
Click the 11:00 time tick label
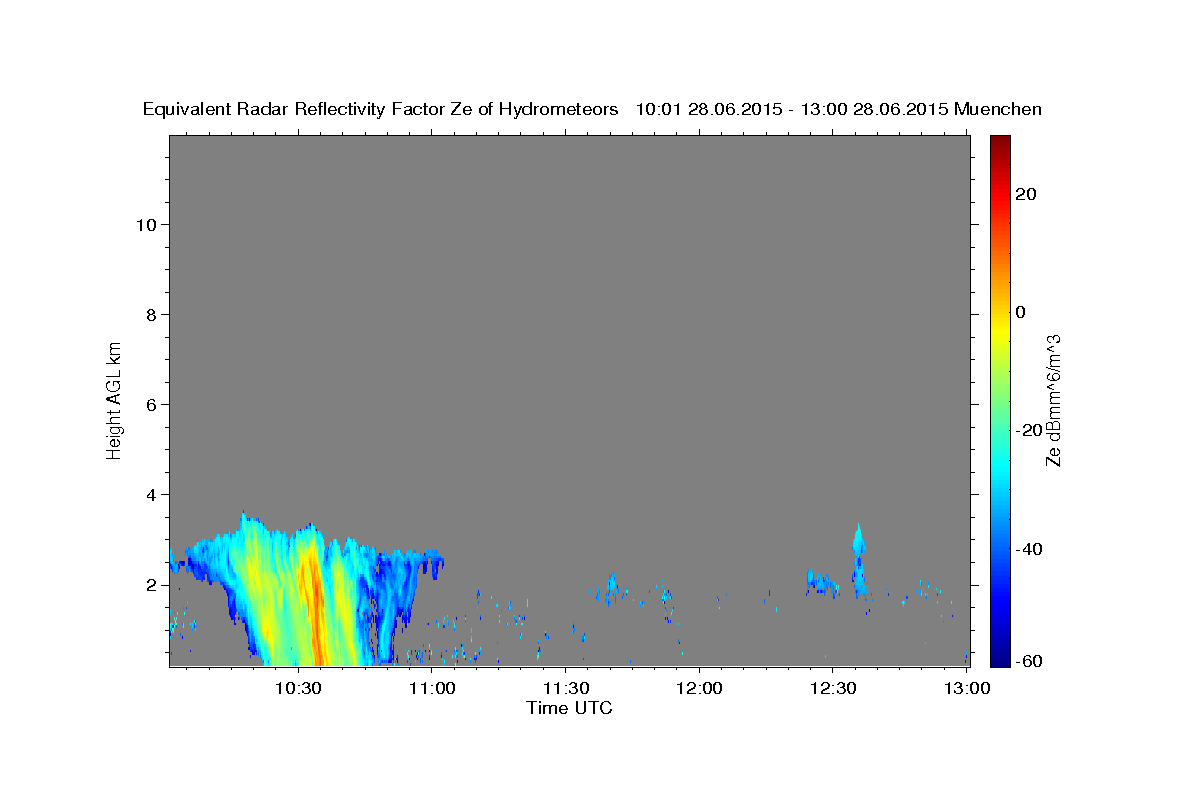(x=432, y=688)
